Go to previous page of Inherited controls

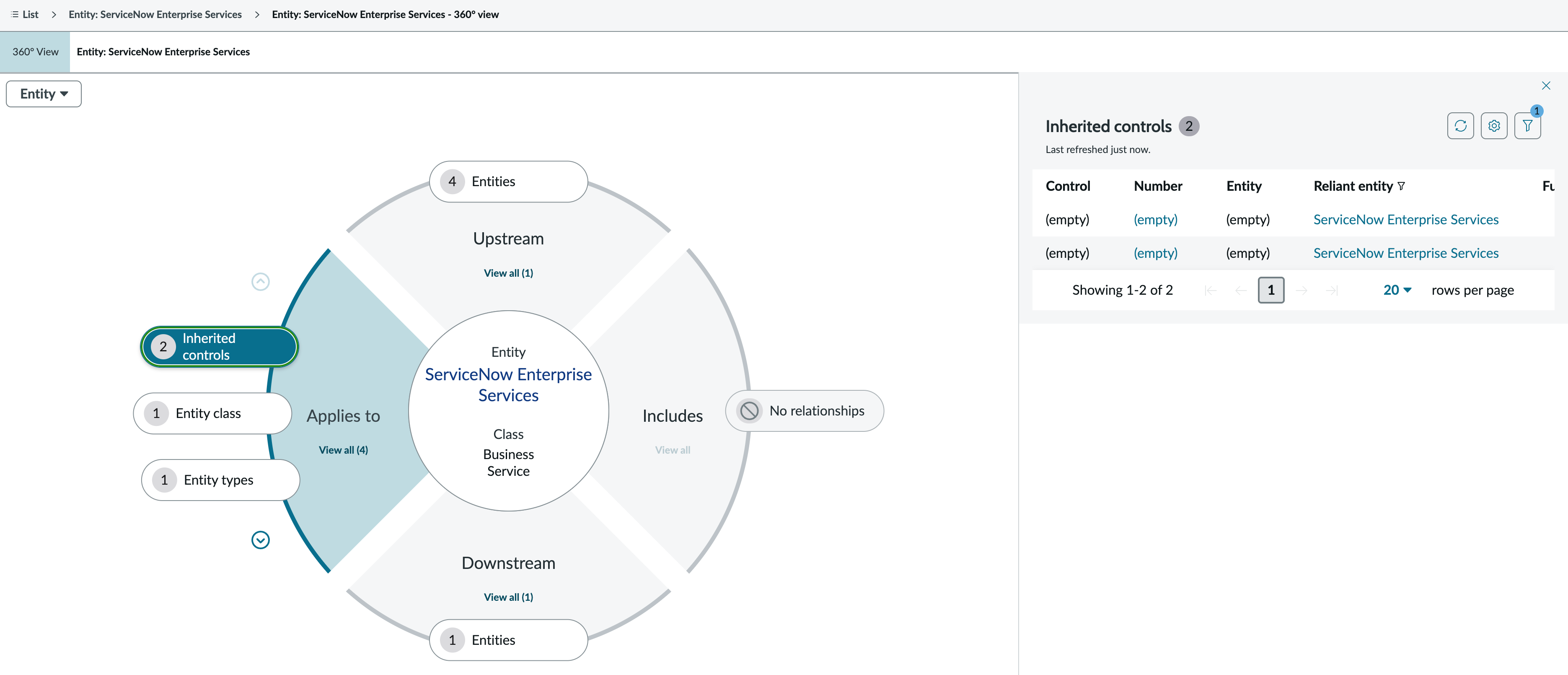click(x=1240, y=291)
